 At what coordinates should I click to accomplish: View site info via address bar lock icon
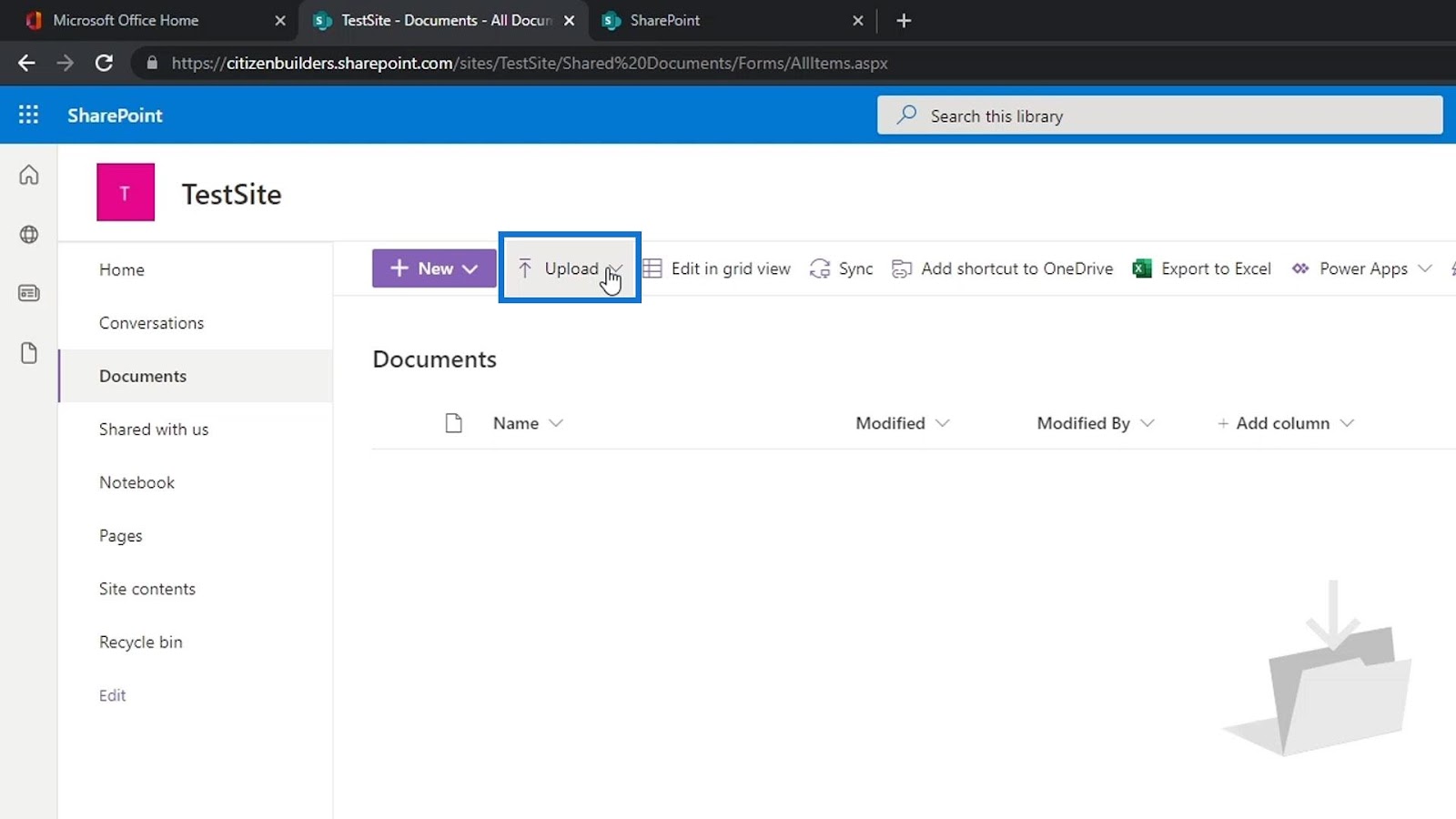152,63
